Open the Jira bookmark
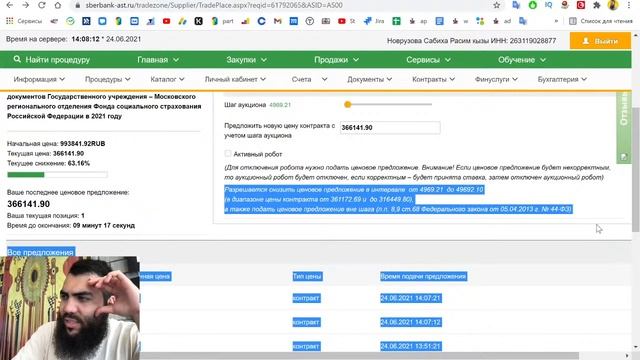 coord(373,21)
